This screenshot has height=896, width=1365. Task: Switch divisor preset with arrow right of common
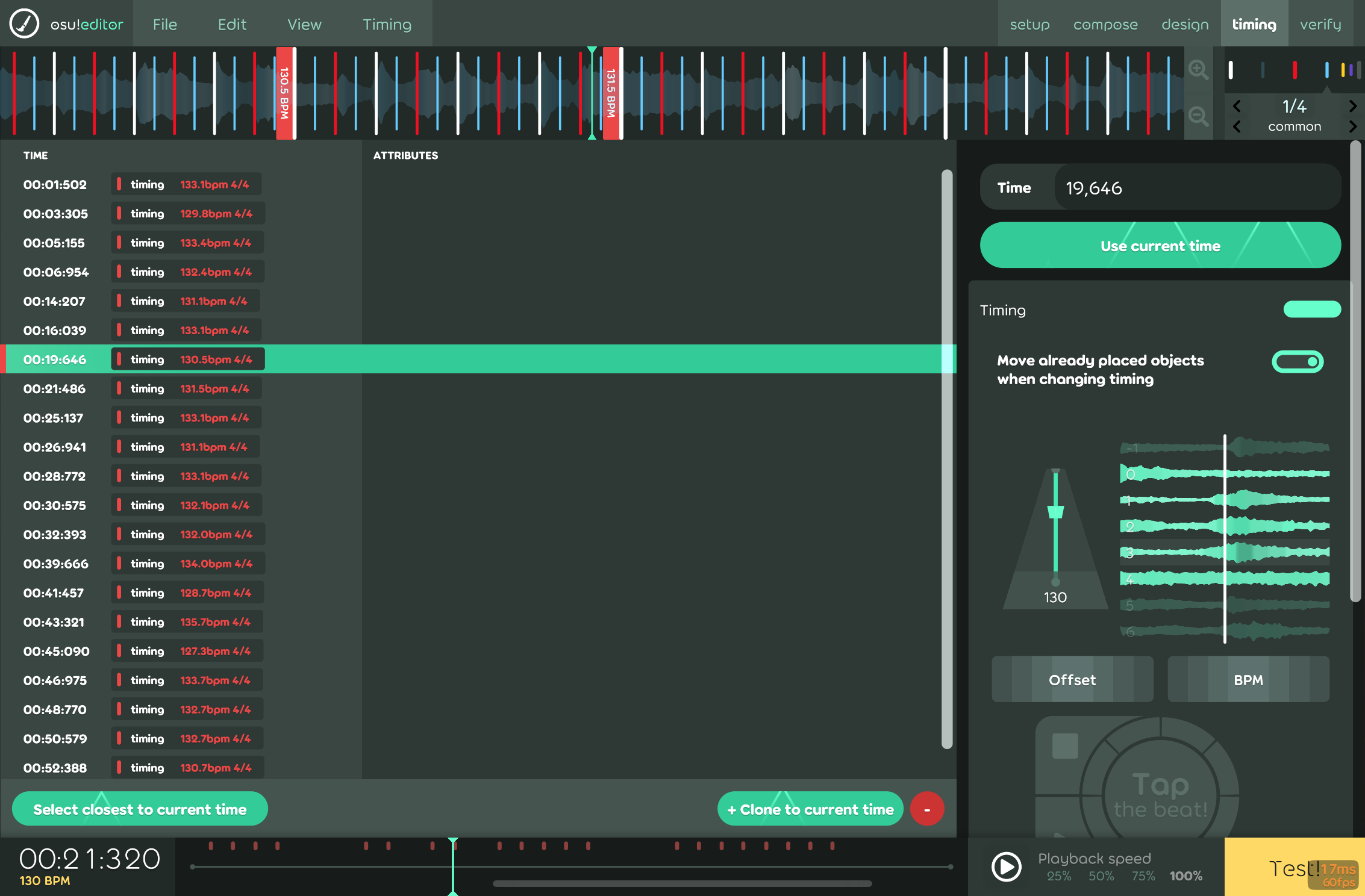click(x=1352, y=126)
